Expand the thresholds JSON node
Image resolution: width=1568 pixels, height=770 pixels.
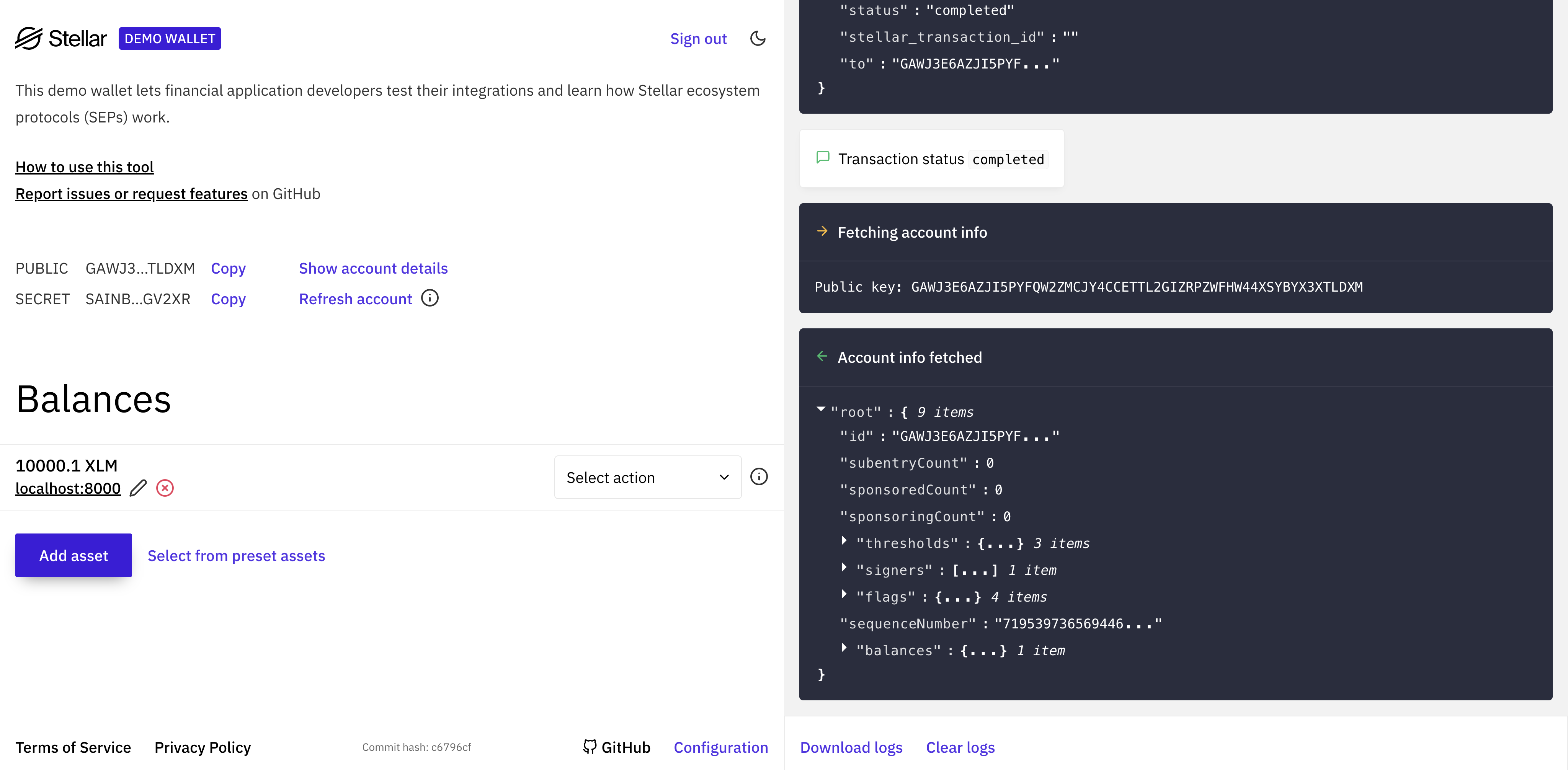click(x=844, y=540)
